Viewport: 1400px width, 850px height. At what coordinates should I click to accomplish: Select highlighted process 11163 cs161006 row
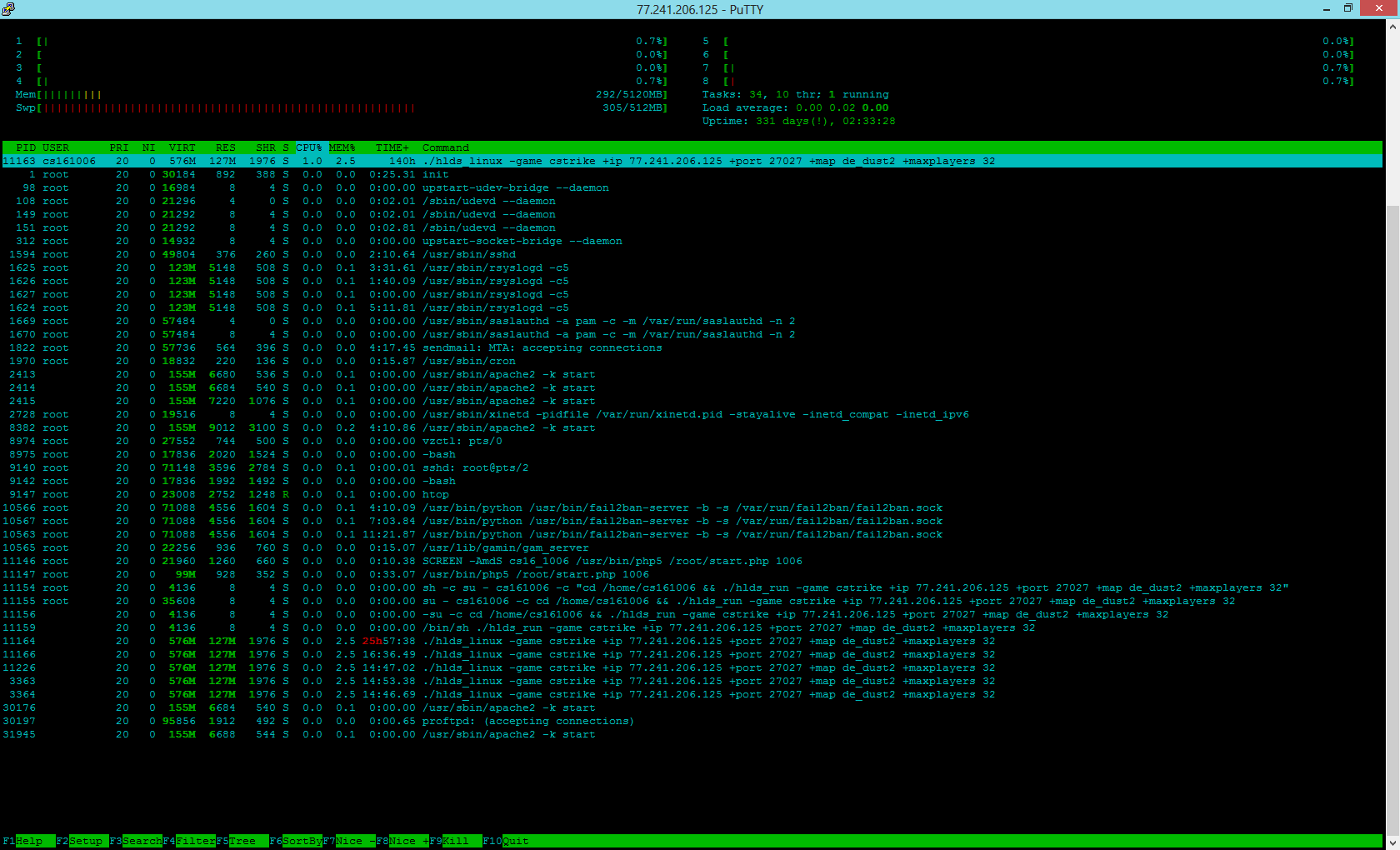tap(692, 161)
